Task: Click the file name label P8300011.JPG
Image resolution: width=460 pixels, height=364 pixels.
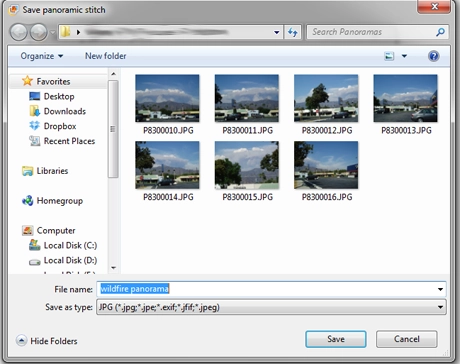Action: coord(247,130)
